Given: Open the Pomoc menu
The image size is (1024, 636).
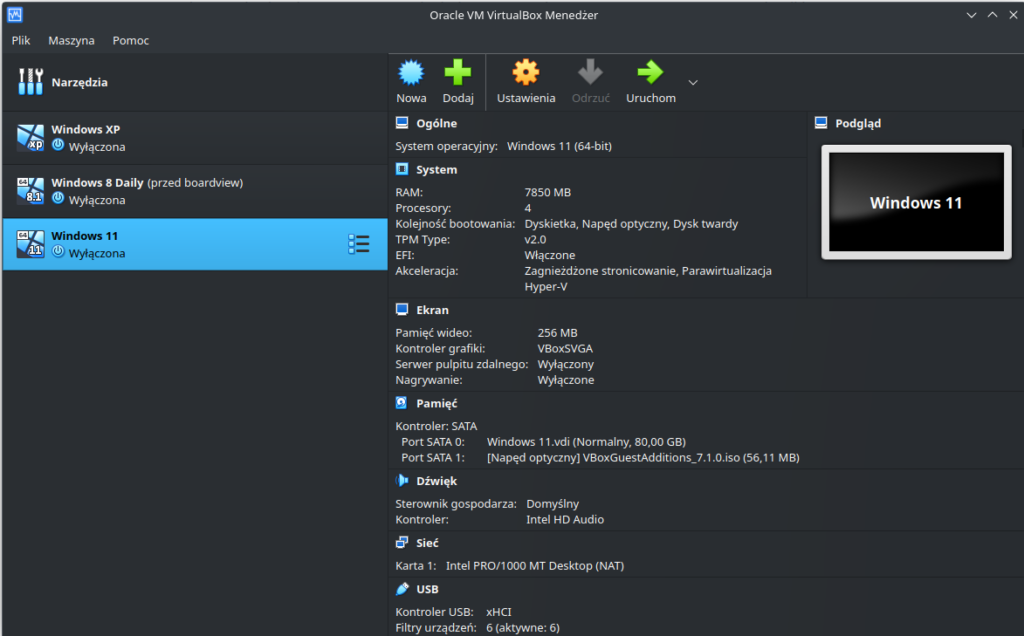Looking at the screenshot, I should (131, 40).
